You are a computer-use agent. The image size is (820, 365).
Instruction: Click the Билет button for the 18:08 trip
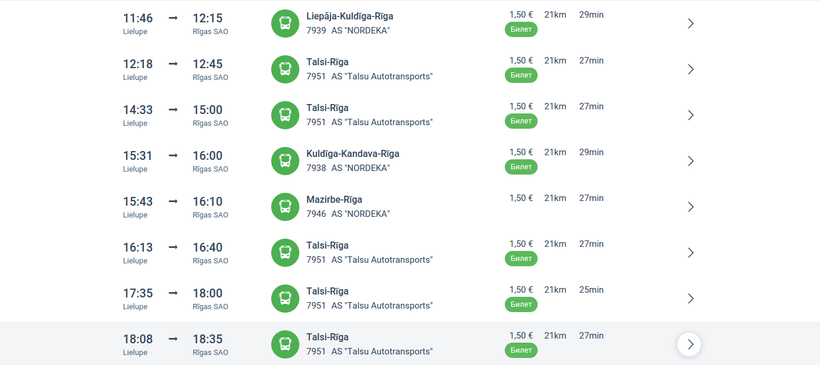click(x=521, y=350)
